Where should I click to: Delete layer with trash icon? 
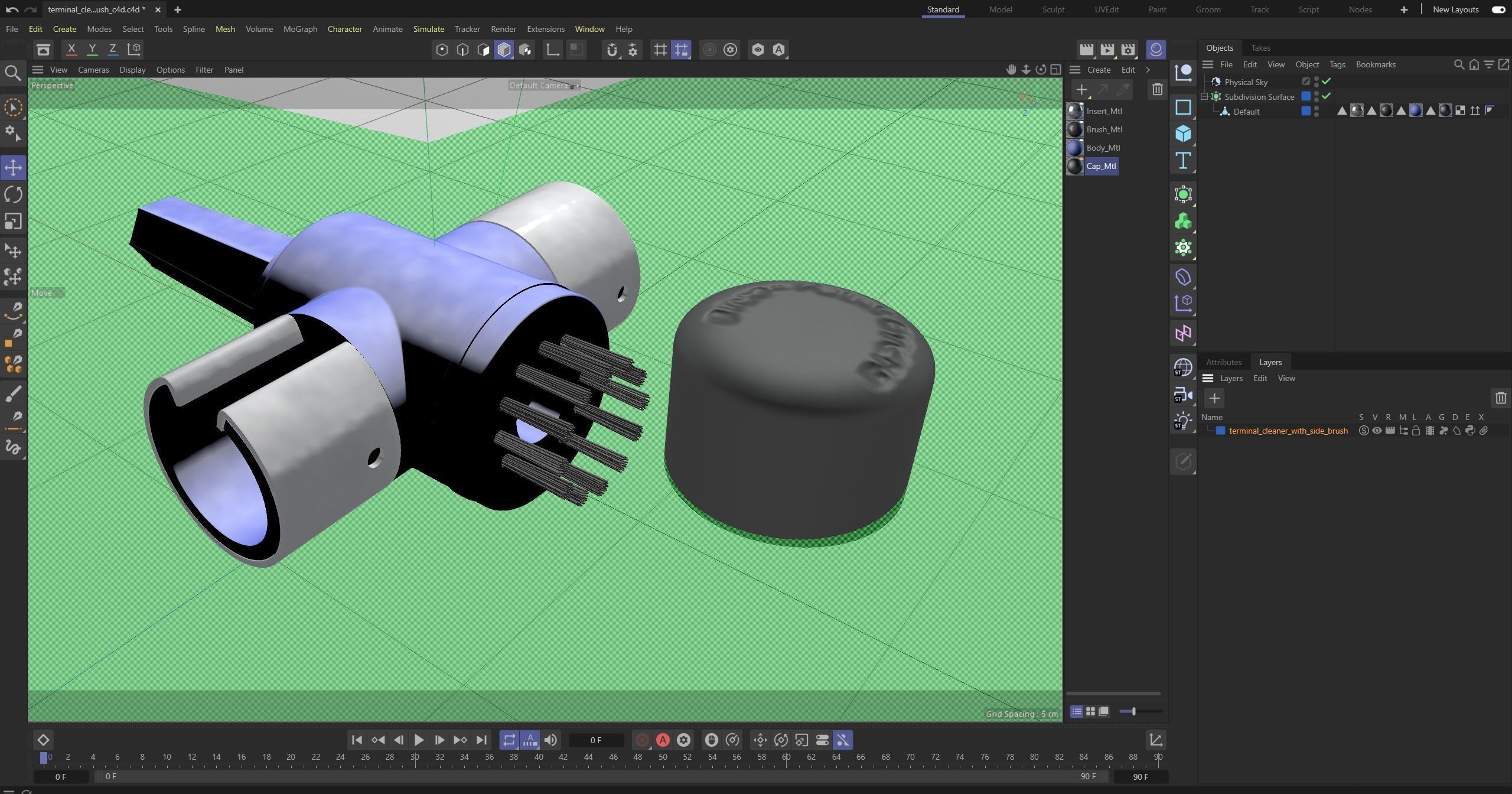tap(1501, 398)
